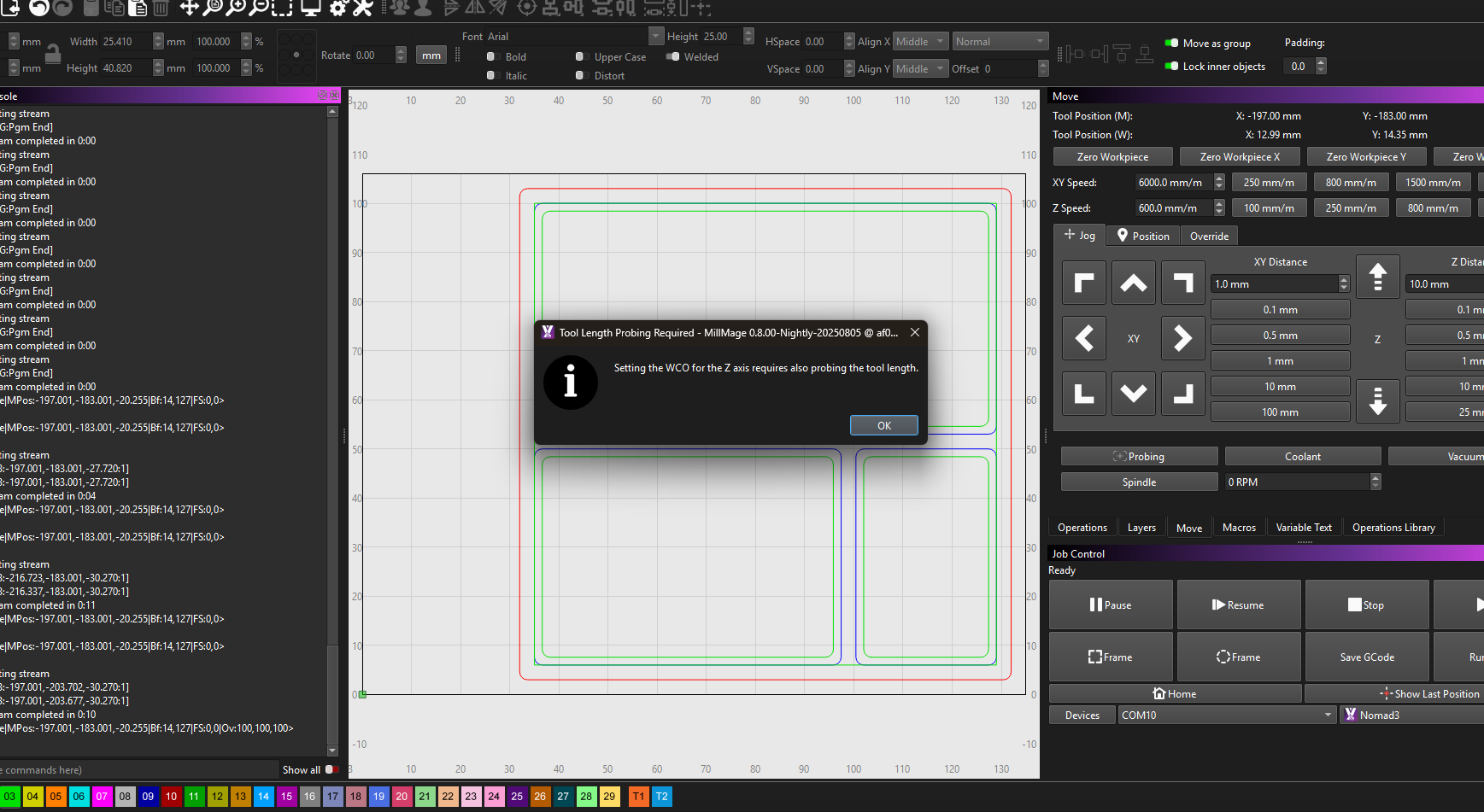Enable the Bold text toggle
Viewport: 1484px width, 812px height.
(491, 56)
